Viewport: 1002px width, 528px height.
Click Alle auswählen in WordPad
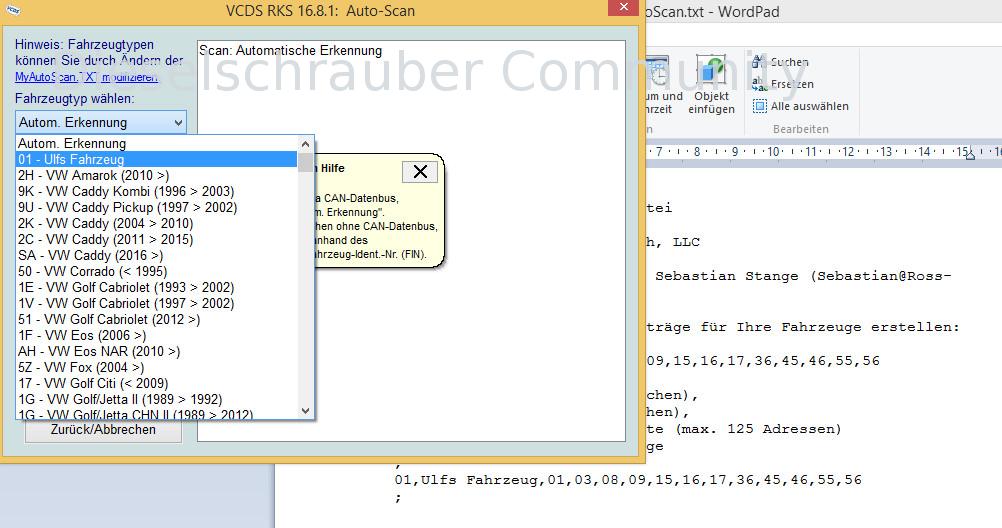(x=801, y=106)
